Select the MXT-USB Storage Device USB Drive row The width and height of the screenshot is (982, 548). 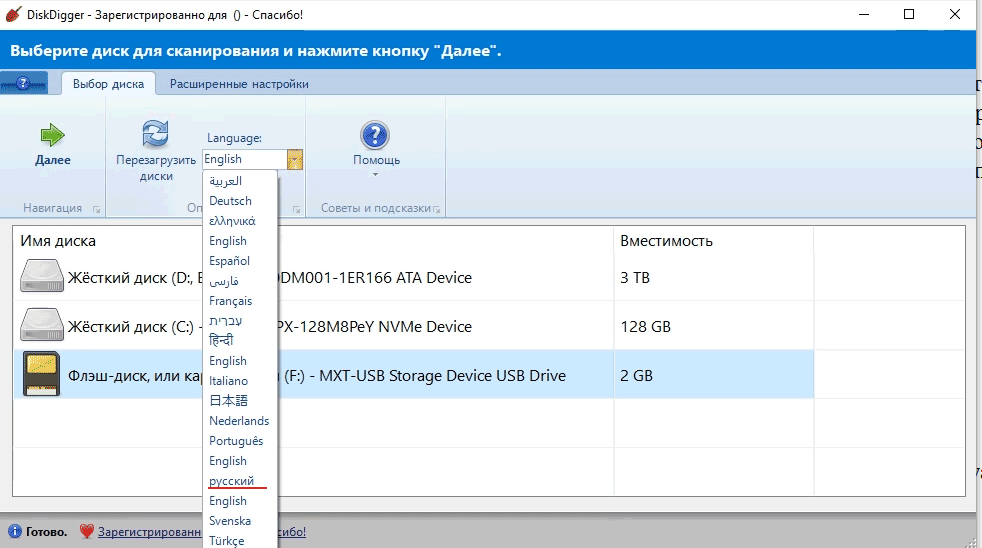point(414,375)
